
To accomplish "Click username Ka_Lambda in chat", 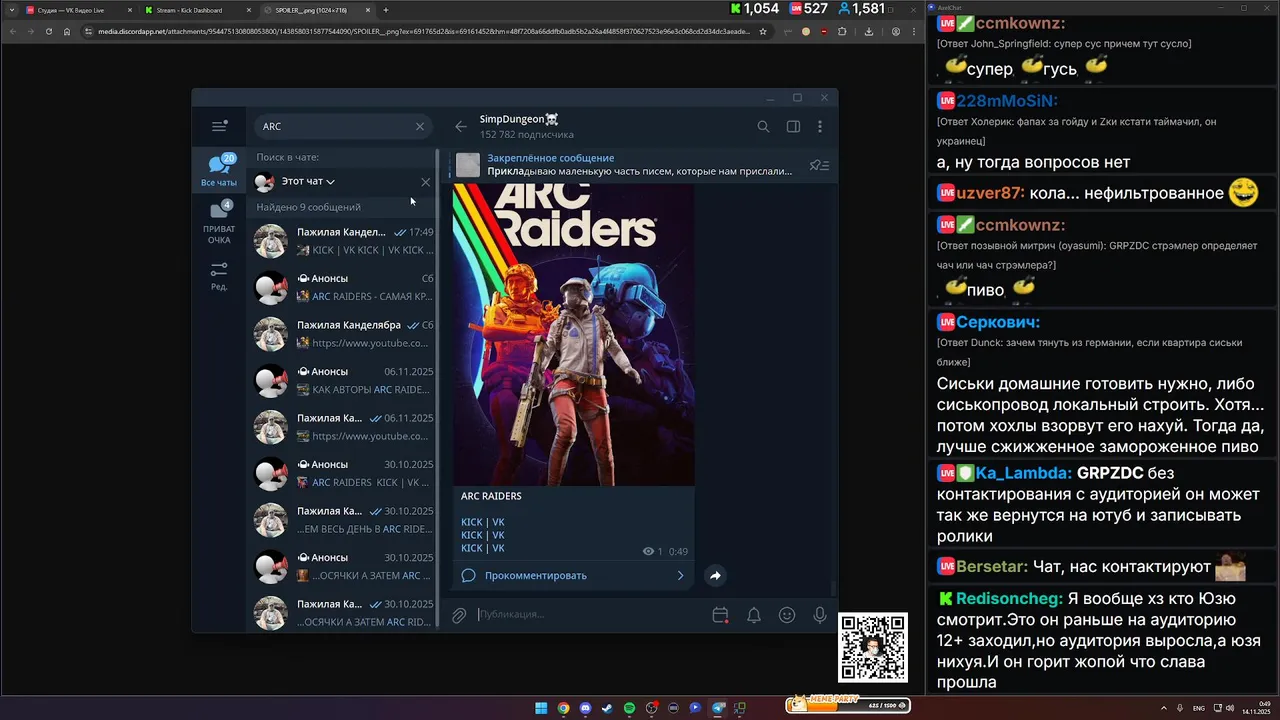I will point(1025,473).
